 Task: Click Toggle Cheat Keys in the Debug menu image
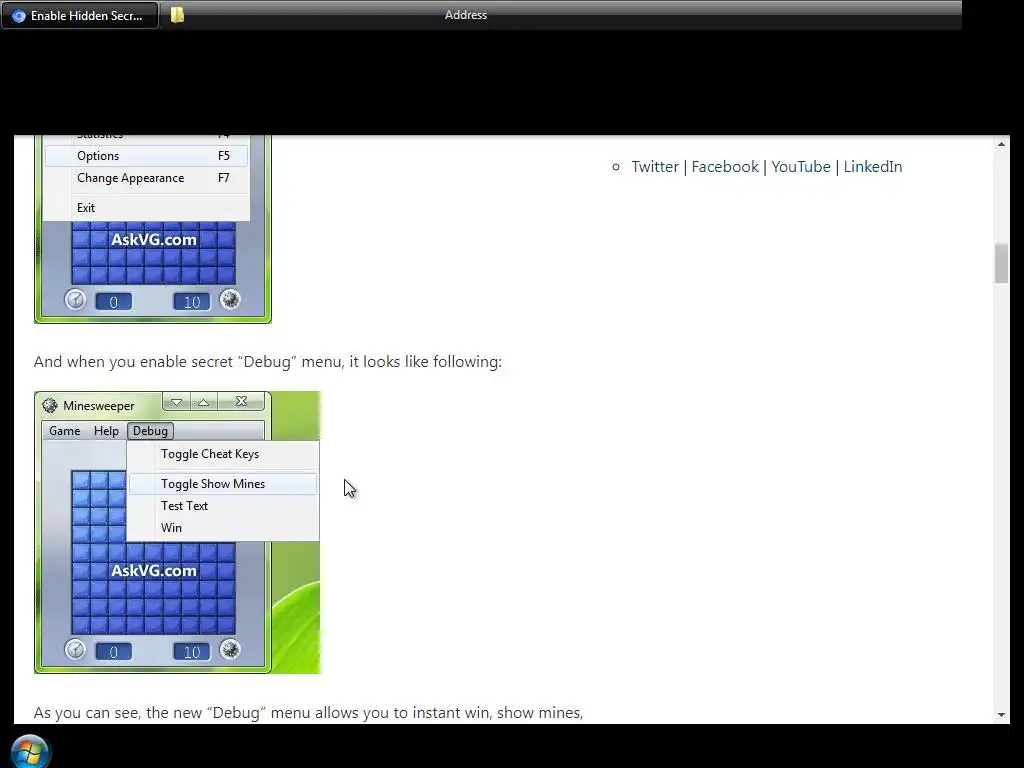[223, 454]
